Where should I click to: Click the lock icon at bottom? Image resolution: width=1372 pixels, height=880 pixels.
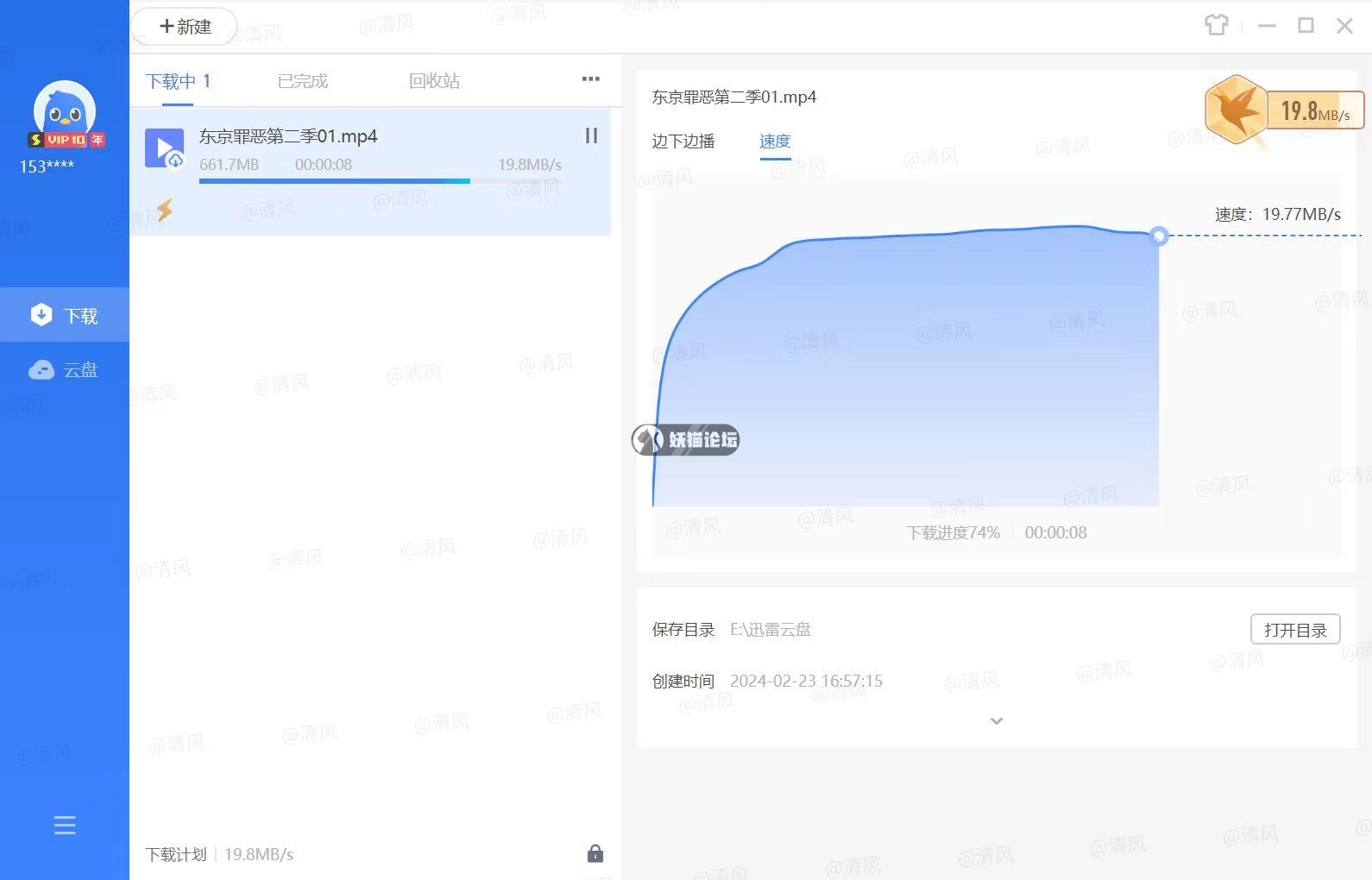click(x=595, y=853)
